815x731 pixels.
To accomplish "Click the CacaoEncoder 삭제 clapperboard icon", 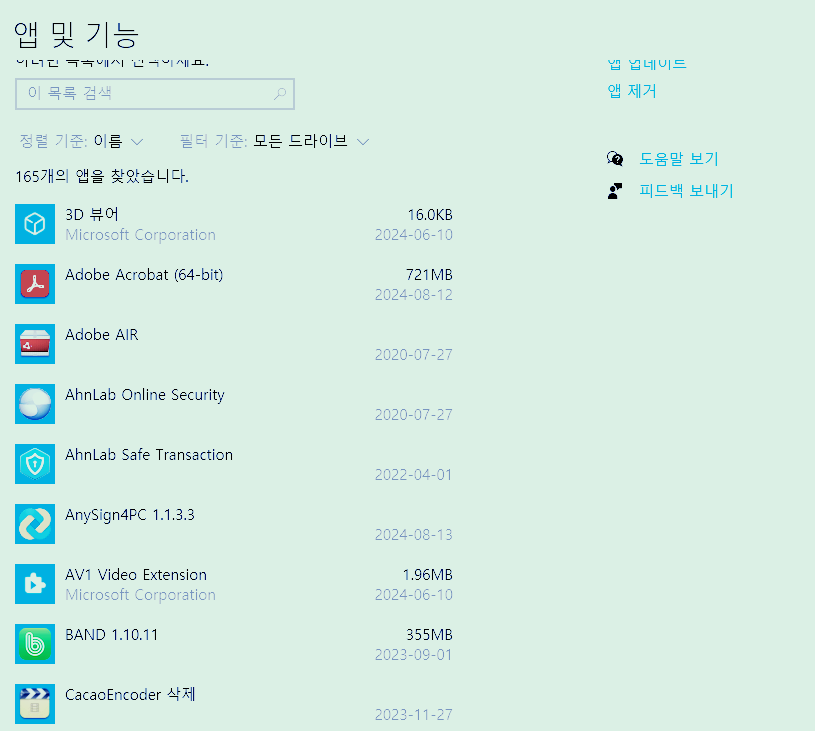I will [x=35, y=703].
